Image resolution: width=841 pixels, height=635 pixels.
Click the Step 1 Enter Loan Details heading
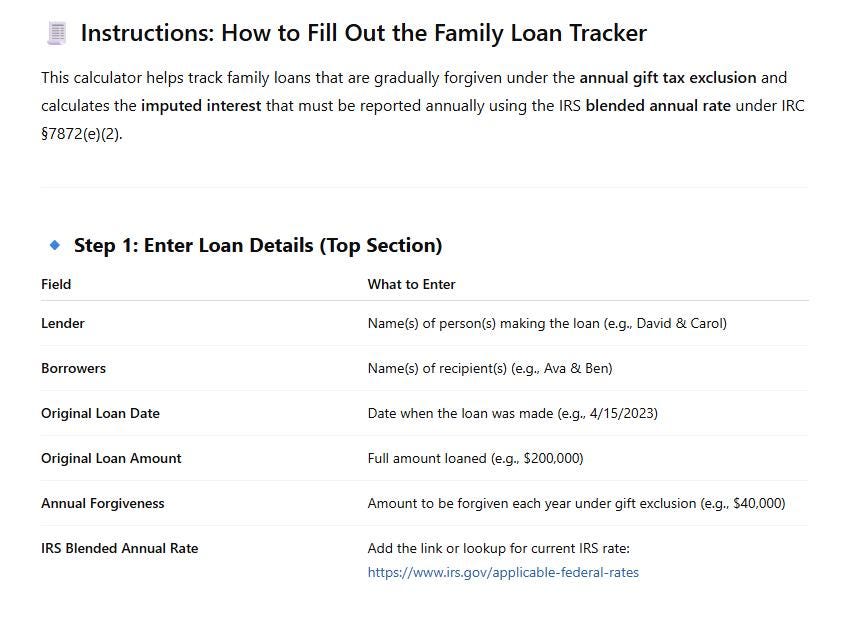coord(258,245)
